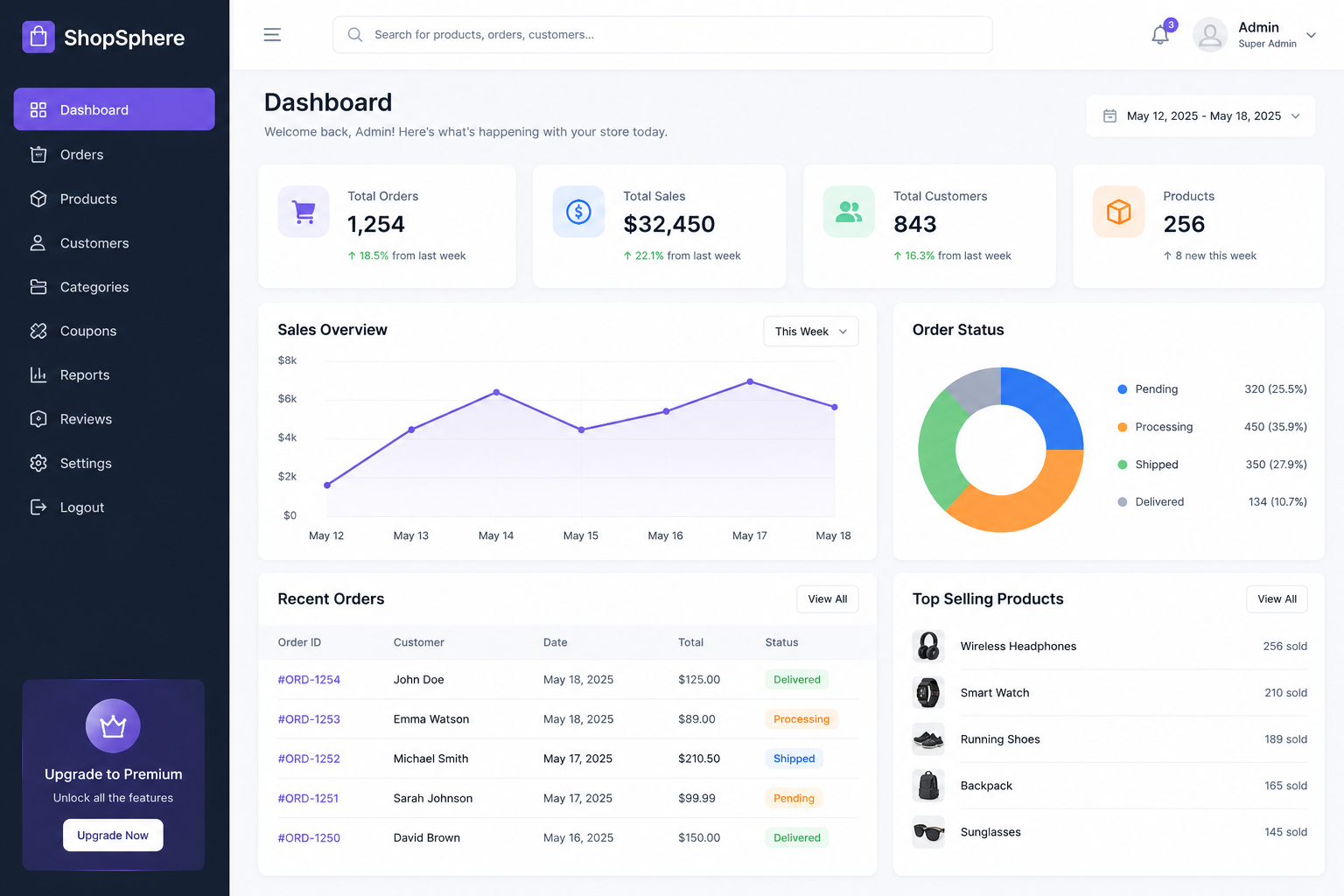Open order #ORD-1253 link
Viewport: 1344px width, 896px height.
(309, 719)
